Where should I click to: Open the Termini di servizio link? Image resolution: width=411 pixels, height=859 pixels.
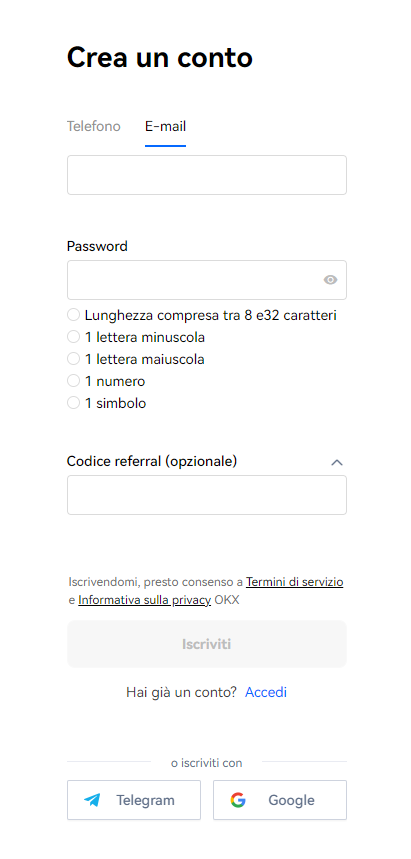pyautogui.click(x=295, y=582)
